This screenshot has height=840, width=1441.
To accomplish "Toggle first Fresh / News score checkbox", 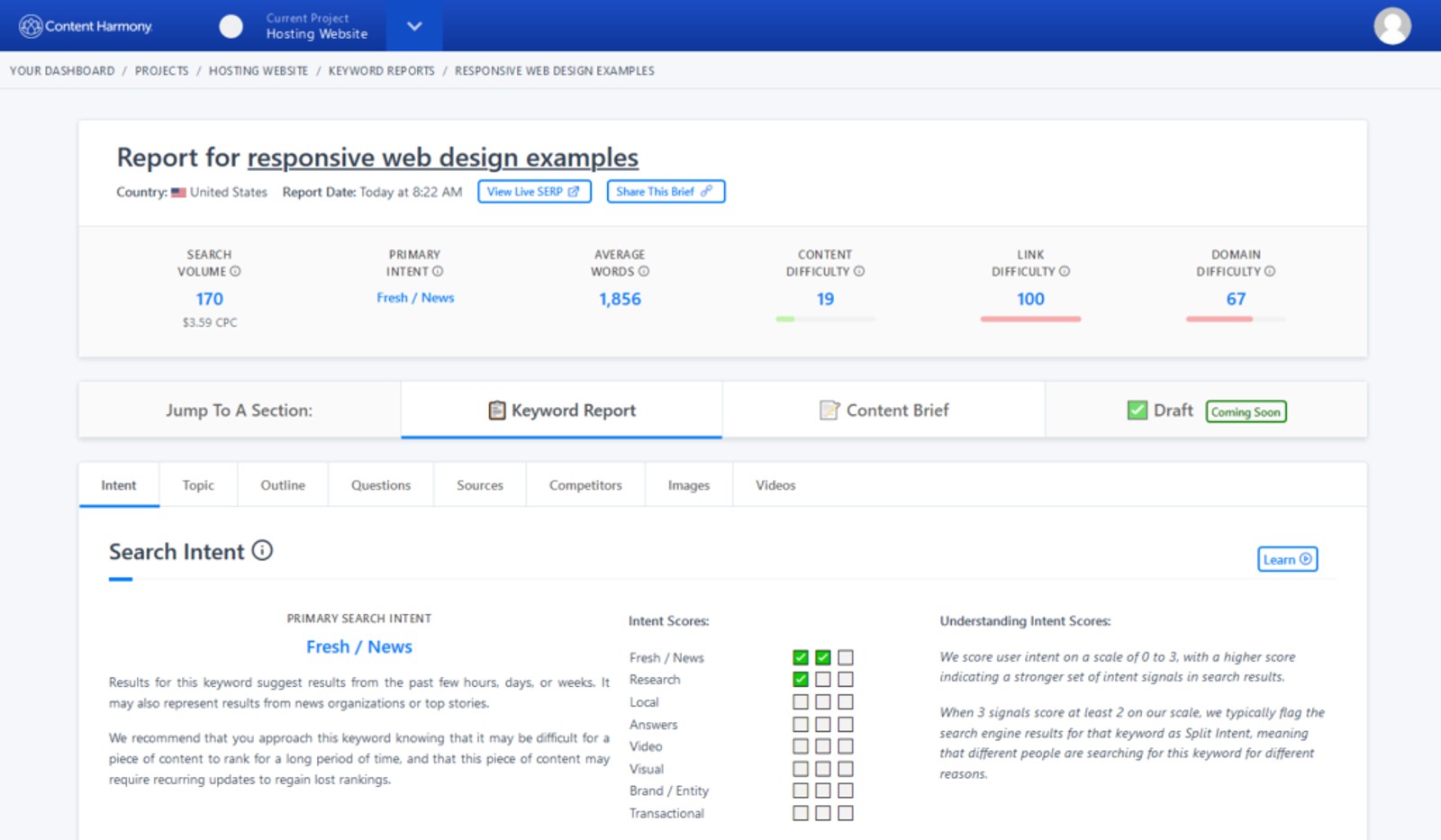I will (x=801, y=657).
